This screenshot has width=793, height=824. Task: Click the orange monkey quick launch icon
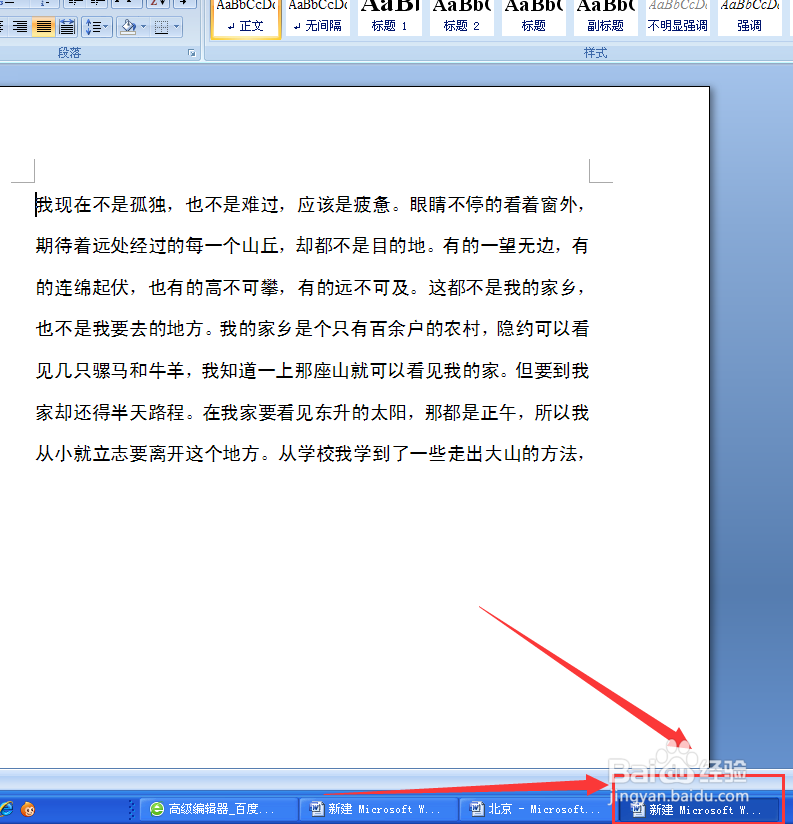coord(28,809)
